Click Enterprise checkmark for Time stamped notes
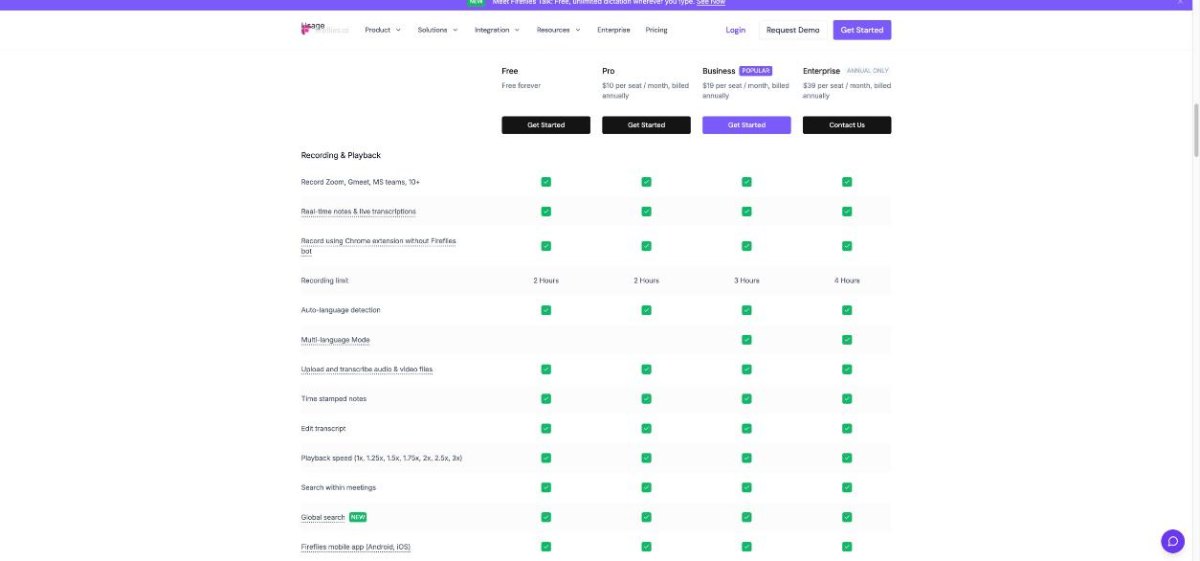1200x561 pixels. [847, 399]
